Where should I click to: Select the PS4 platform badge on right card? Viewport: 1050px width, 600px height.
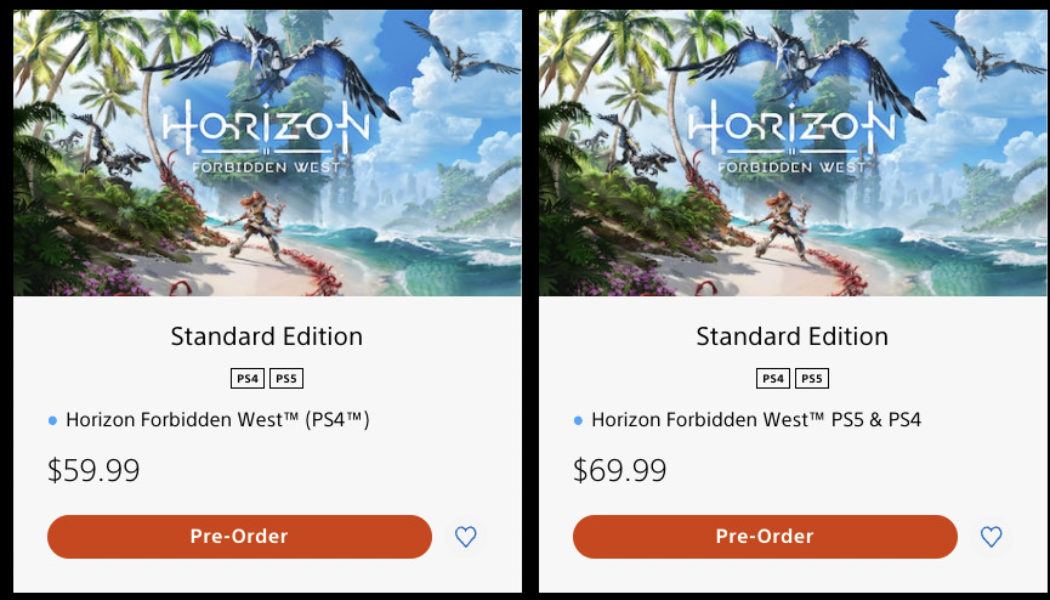[x=771, y=378]
